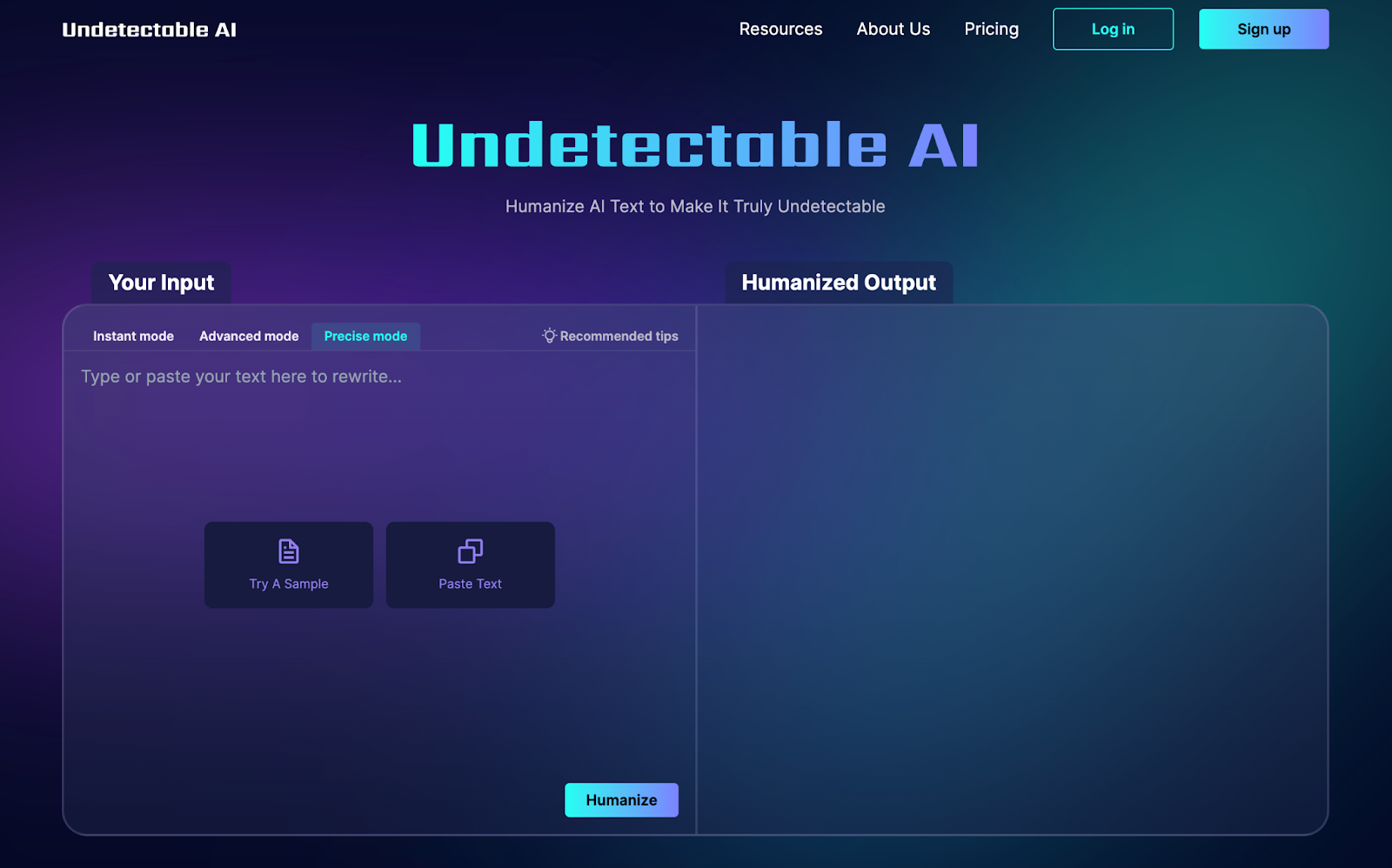
Task: Click the Try A Sample button
Action: coord(288,564)
